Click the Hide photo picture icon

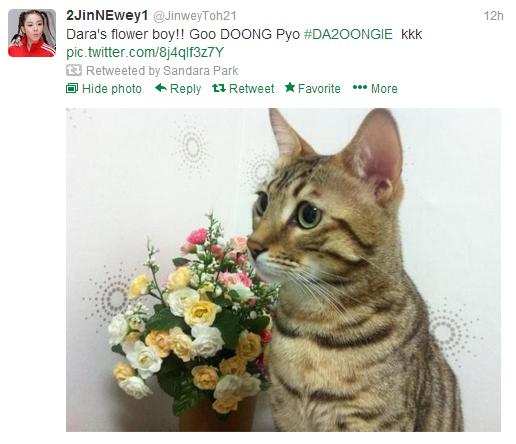(72, 88)
